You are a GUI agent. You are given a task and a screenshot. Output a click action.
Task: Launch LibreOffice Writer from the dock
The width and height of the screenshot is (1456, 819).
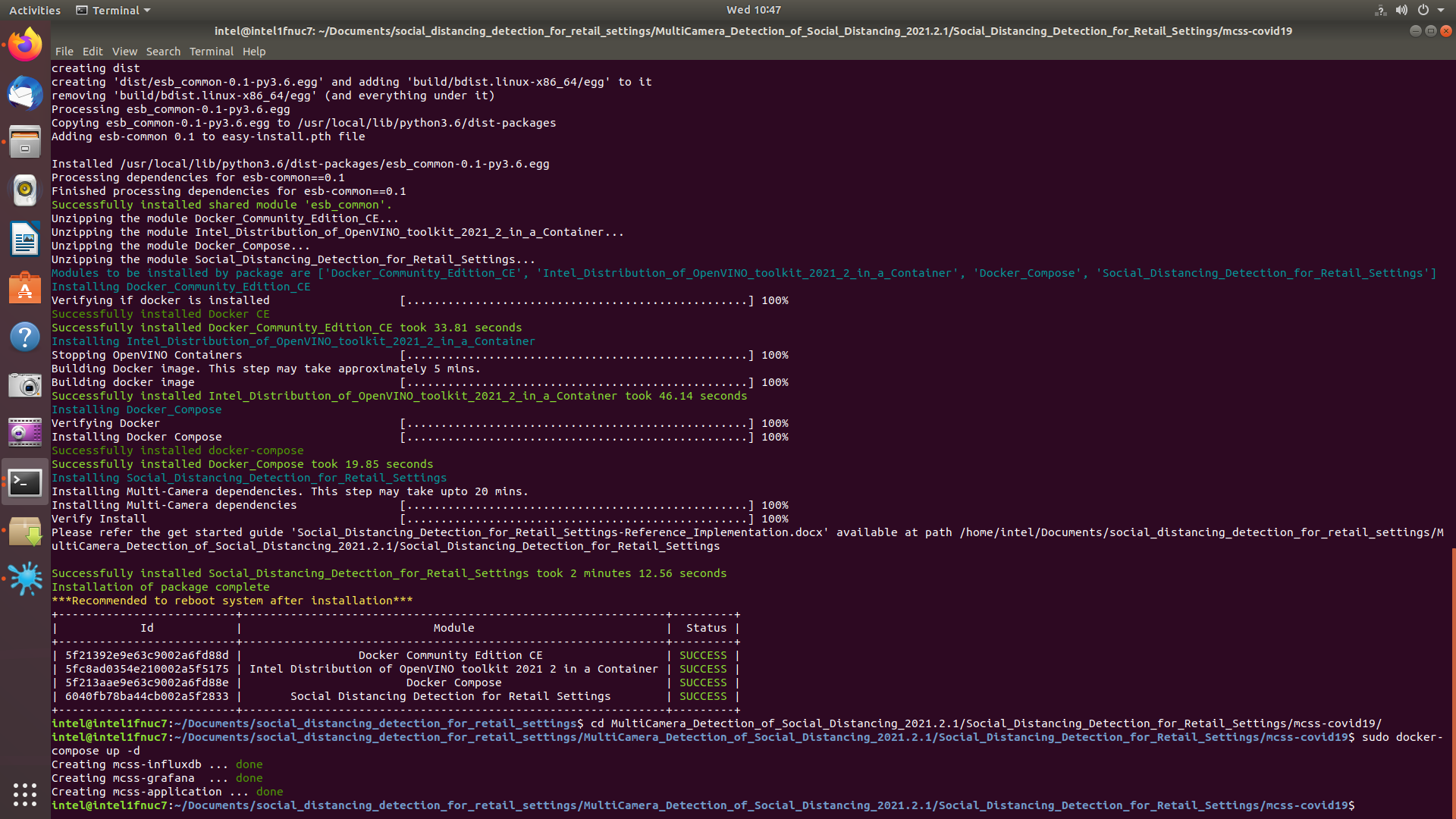[x=25, y=239]
